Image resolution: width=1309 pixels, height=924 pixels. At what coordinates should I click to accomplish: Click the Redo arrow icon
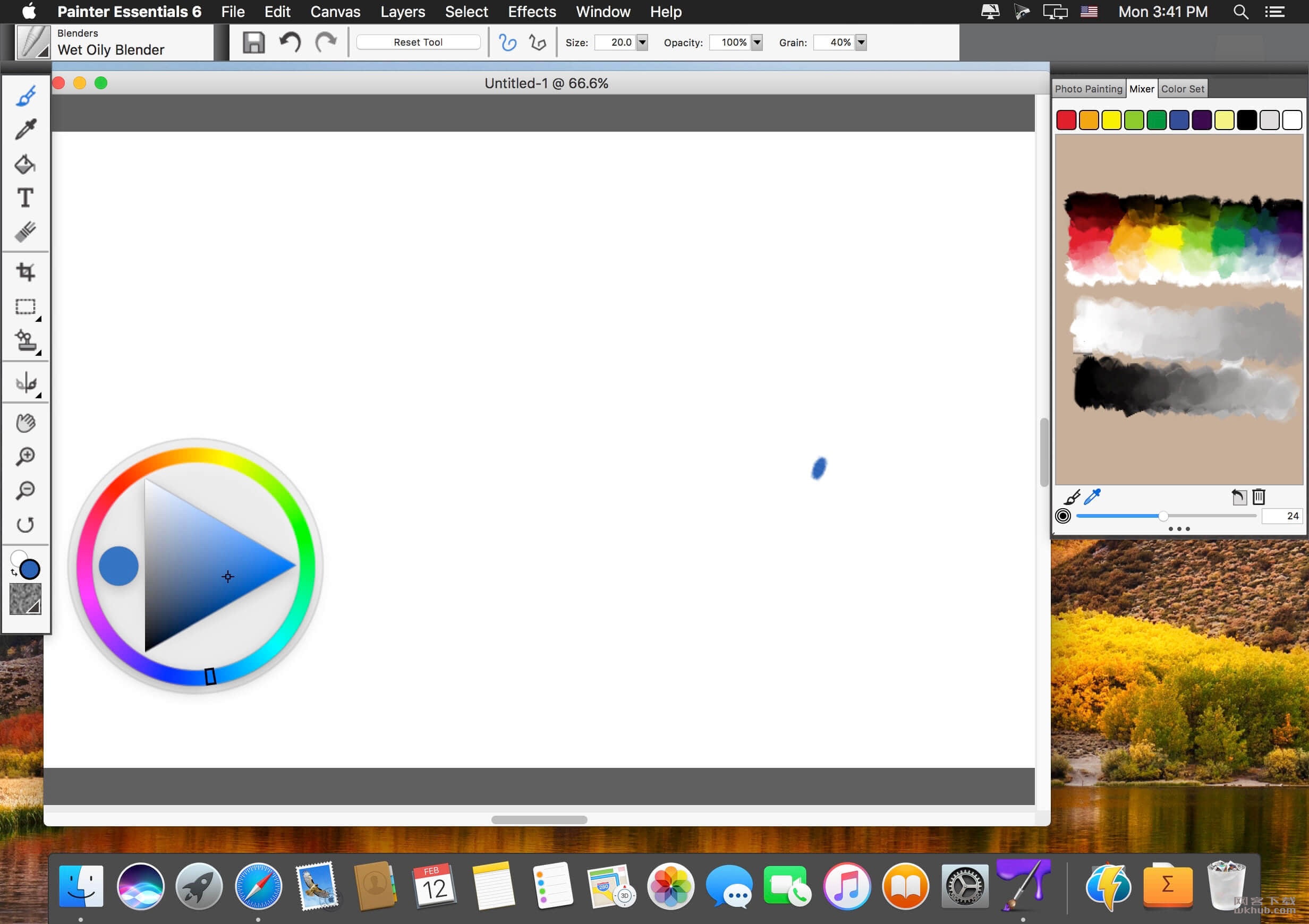coord(326,42)
